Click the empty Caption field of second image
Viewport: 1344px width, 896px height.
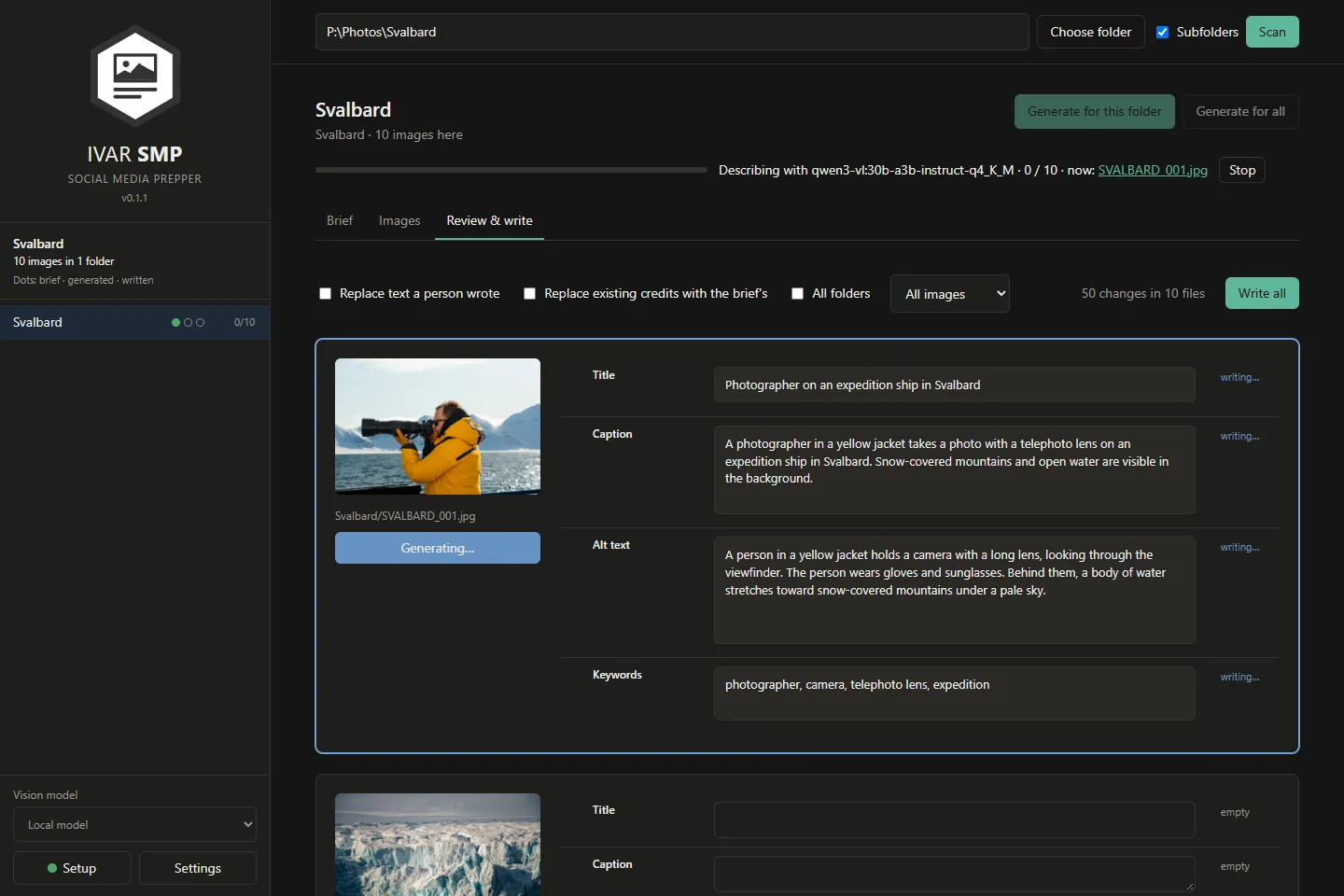point(954,874)
